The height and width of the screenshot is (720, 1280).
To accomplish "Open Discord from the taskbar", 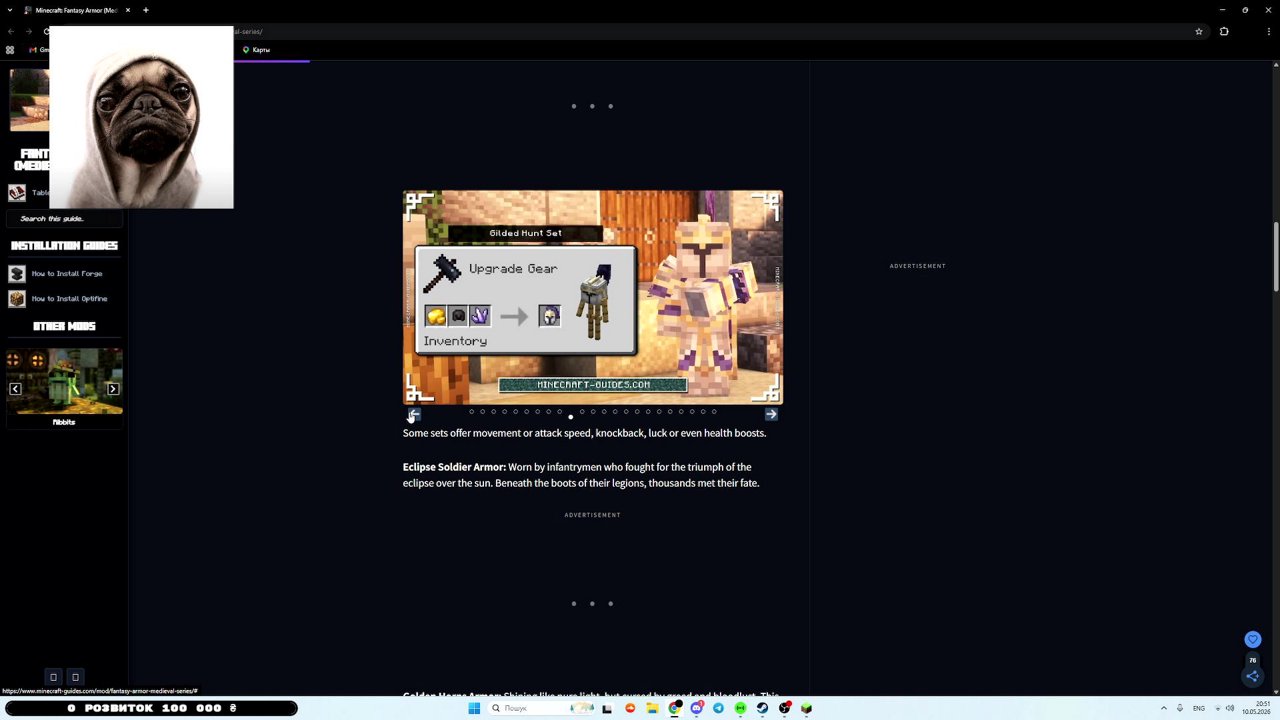I will click(x=696, y=708).
